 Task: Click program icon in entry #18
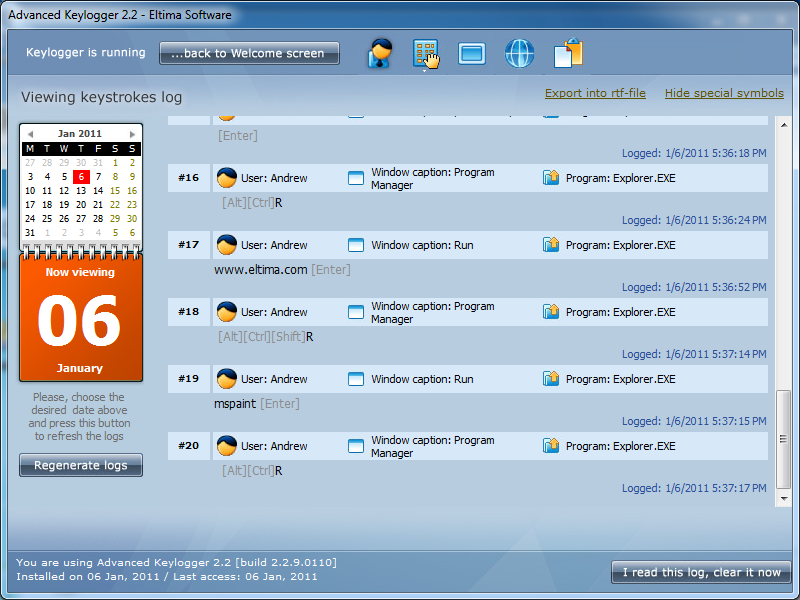[x=551, y=311]
